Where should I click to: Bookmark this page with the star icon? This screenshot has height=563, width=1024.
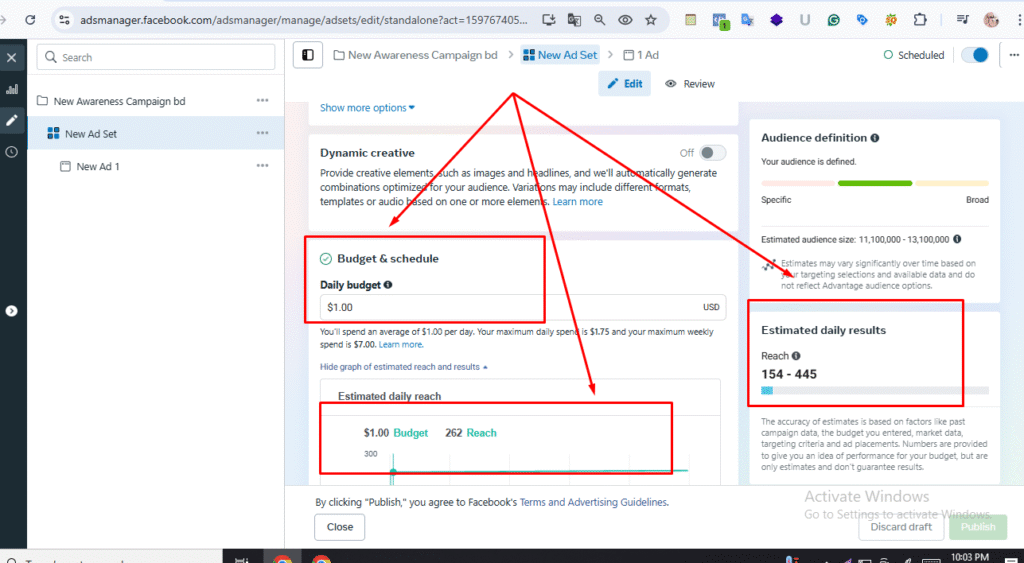[x=651, y=20]
